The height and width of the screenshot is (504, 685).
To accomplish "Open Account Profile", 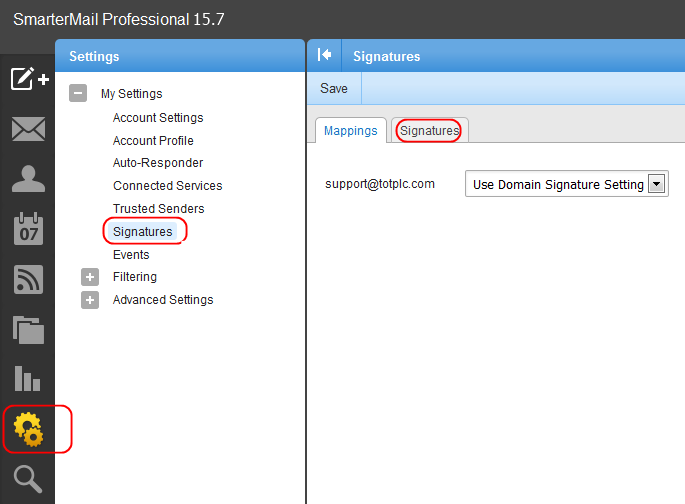I will click(x=153, y=141).
